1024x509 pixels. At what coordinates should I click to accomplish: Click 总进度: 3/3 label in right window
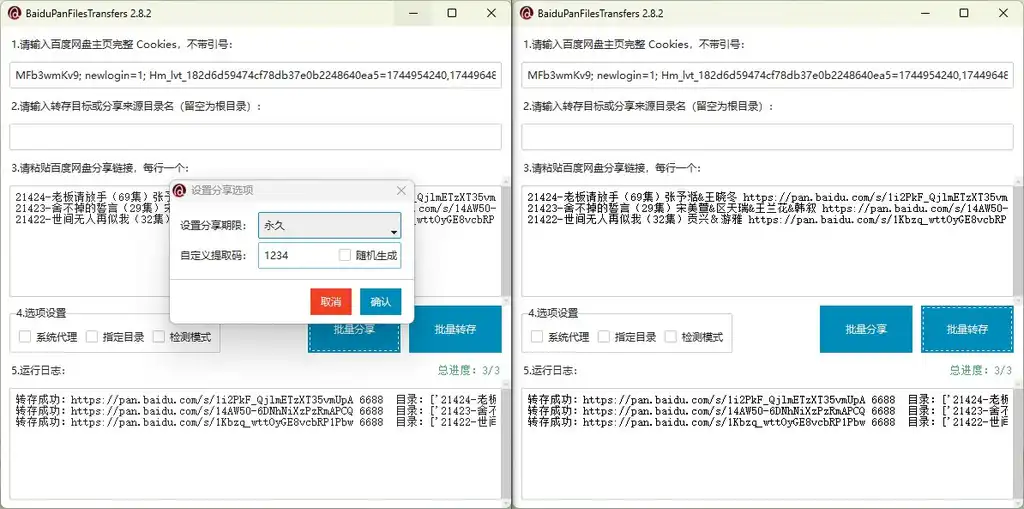(980, 370)
